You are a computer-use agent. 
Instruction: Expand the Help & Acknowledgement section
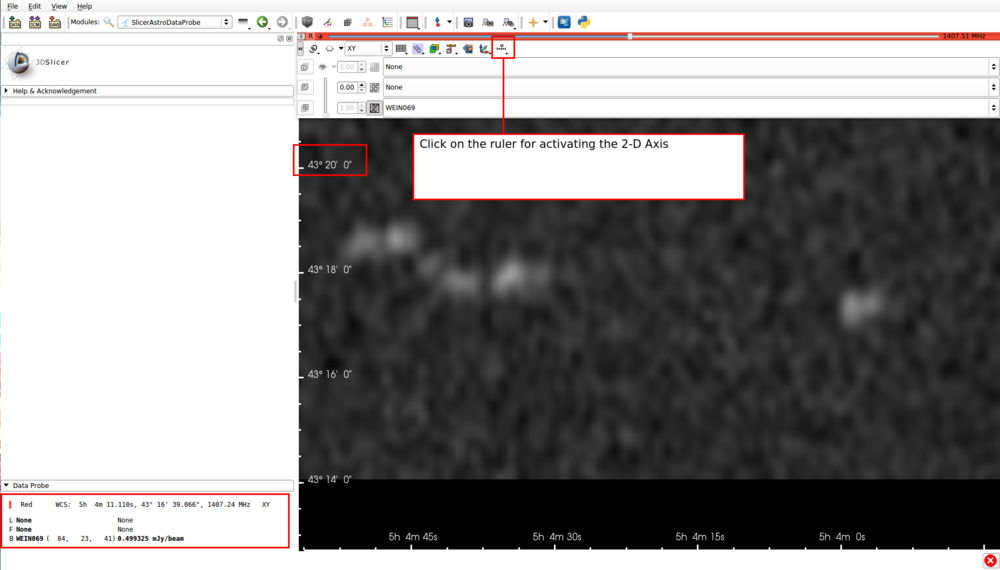(54, 91)
